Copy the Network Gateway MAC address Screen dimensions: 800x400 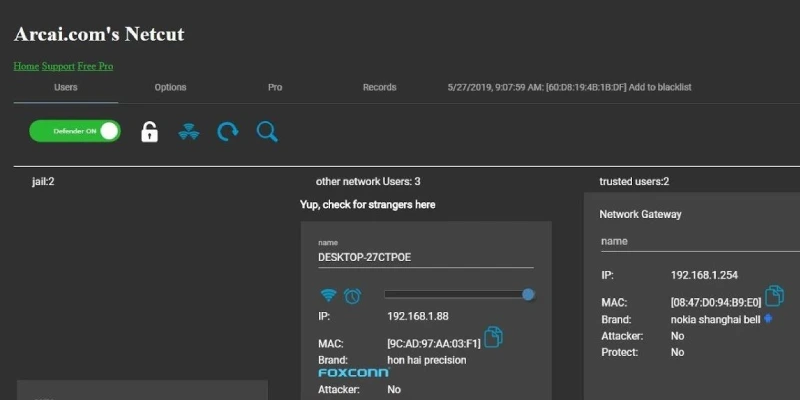click(x=774, y=296)
